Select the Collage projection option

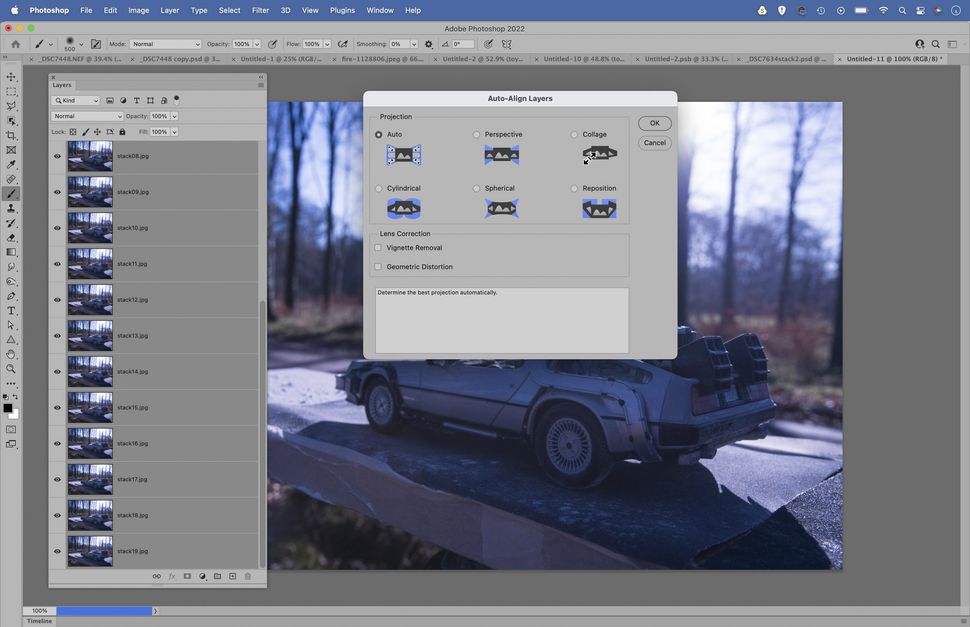pos(574,134)
